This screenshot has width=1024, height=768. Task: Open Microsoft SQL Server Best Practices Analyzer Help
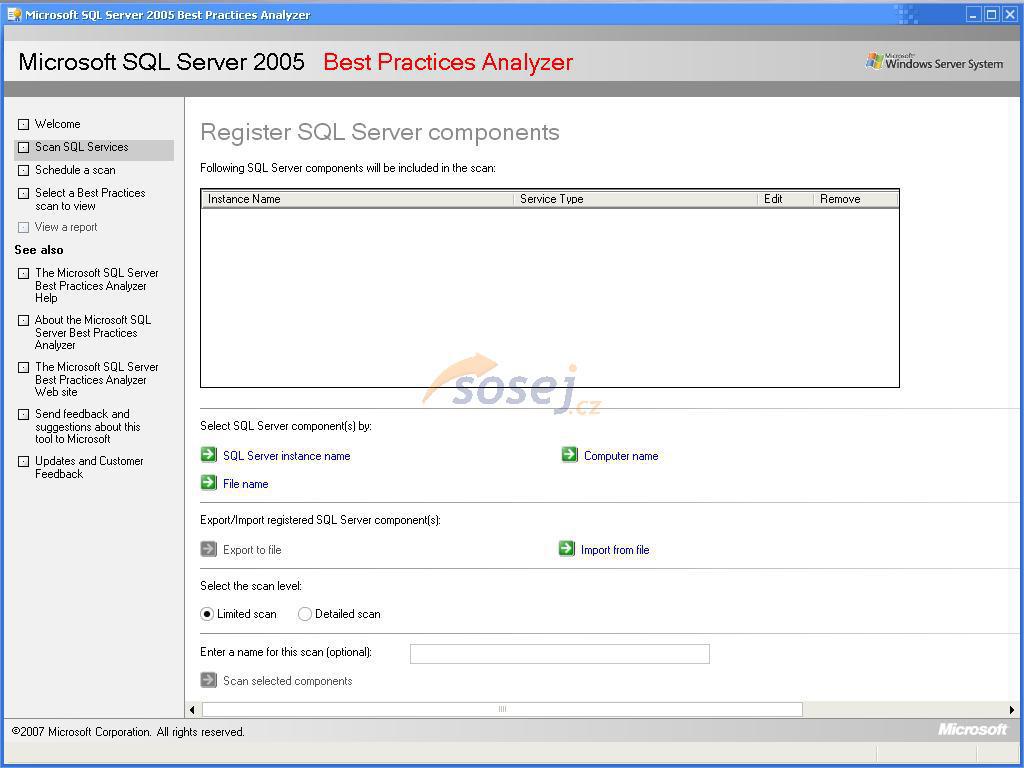coord(97,285)
